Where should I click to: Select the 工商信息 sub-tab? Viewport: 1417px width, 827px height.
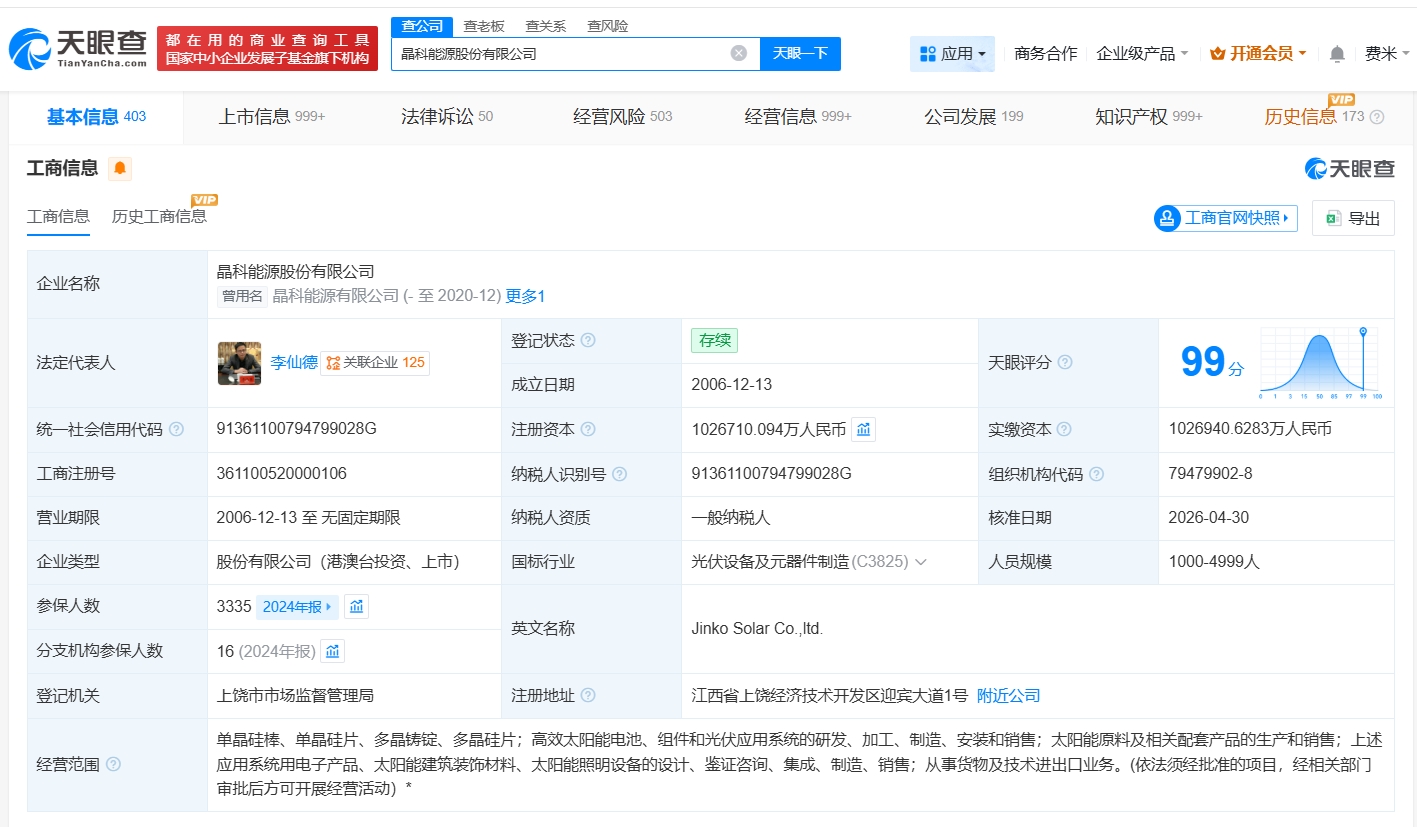58,216
